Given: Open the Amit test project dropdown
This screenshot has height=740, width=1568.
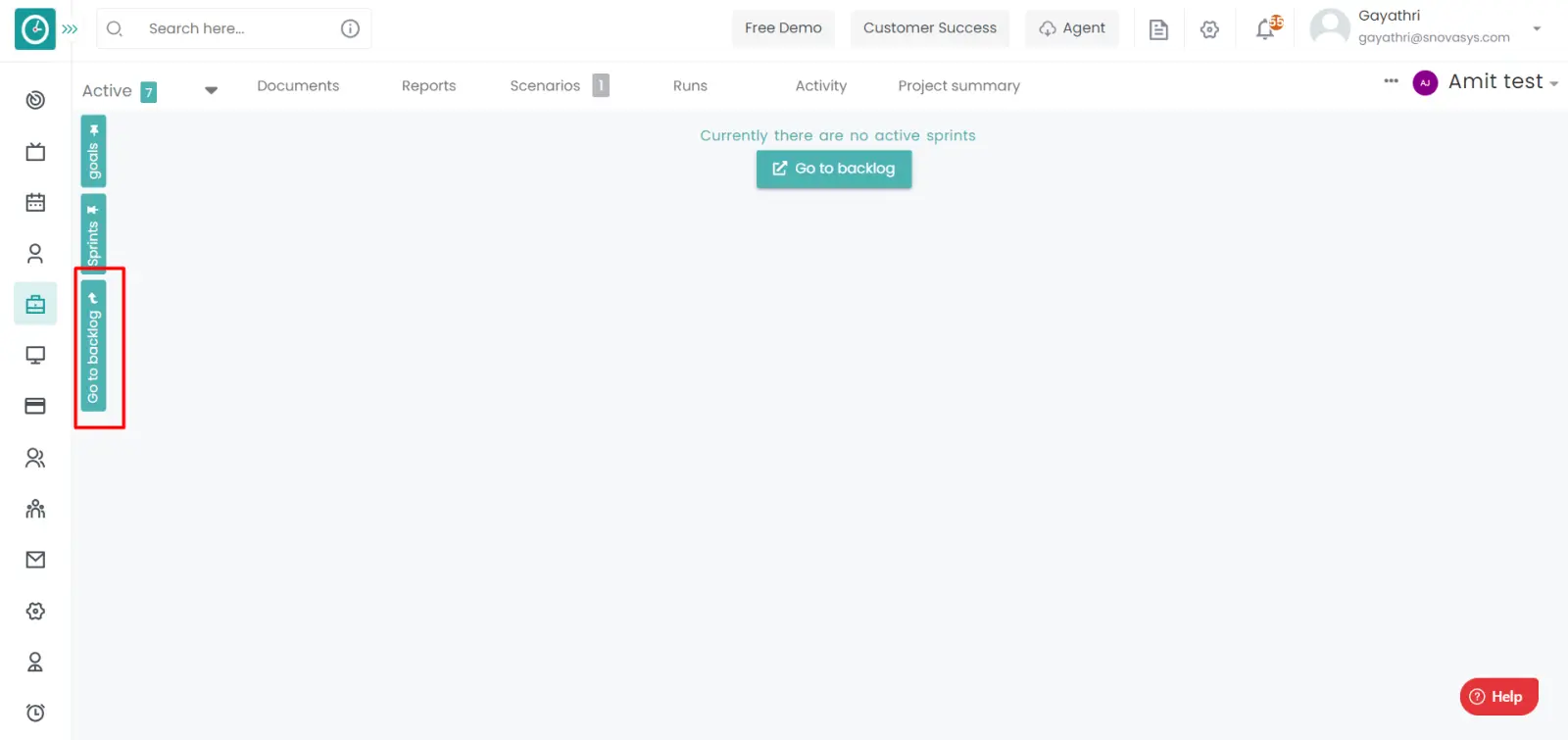Looking at the screenshot, I should [x=1500, y=82].
